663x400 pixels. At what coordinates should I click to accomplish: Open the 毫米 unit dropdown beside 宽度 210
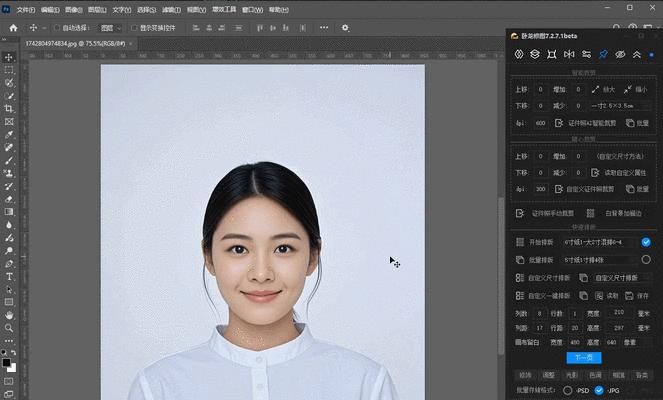coord(644,313)
